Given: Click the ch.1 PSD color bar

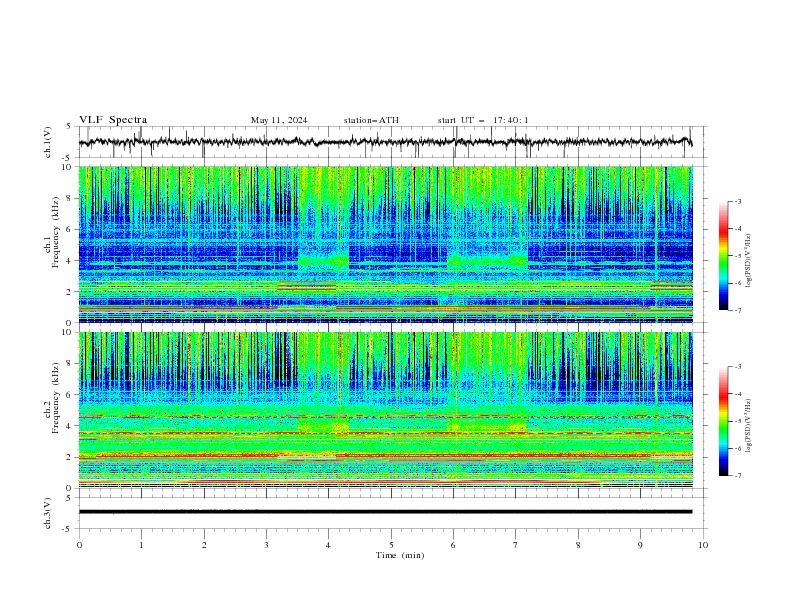Looking at the screenshot, I should tap(723, 256).
